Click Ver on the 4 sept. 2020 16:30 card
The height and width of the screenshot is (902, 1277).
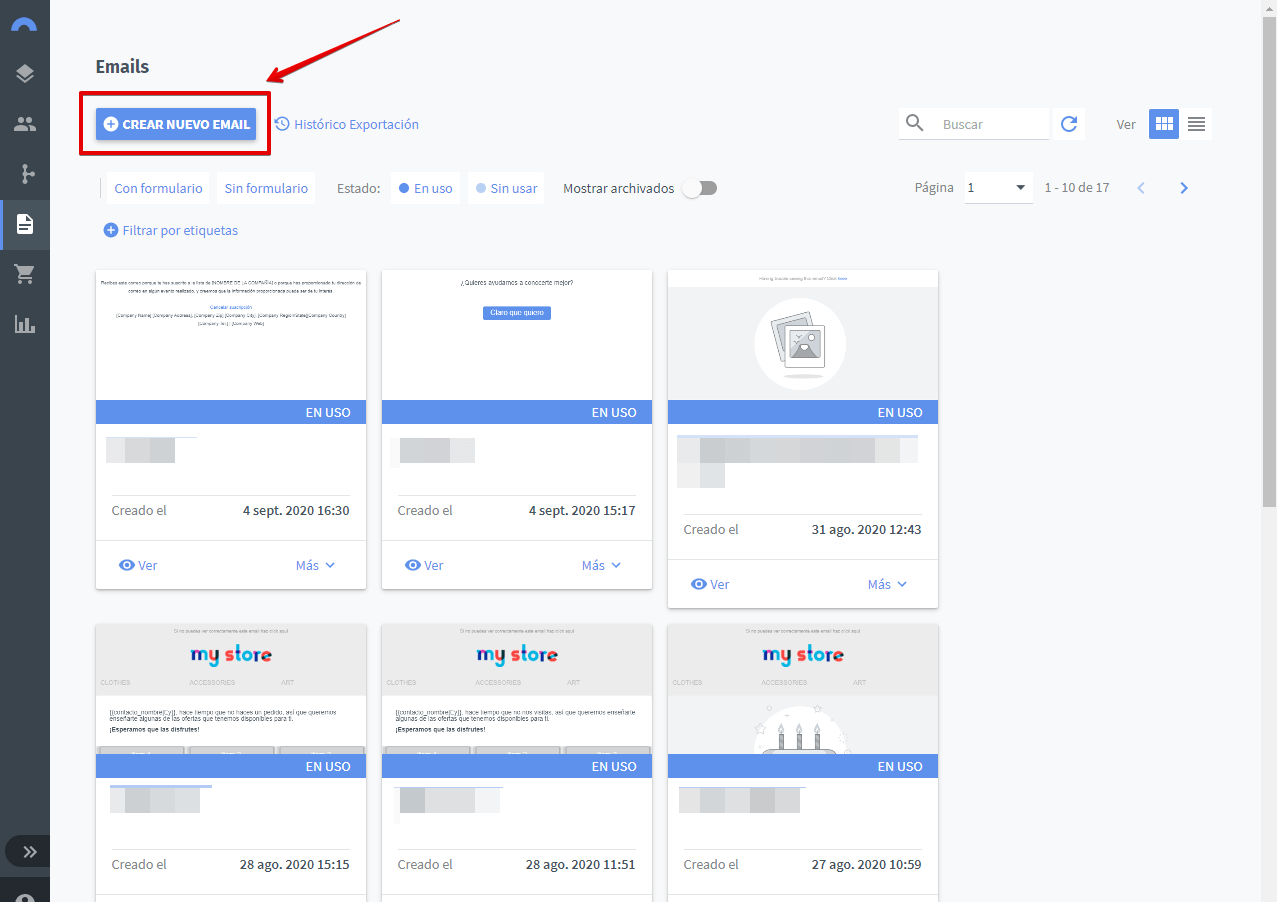pos(138,565)
